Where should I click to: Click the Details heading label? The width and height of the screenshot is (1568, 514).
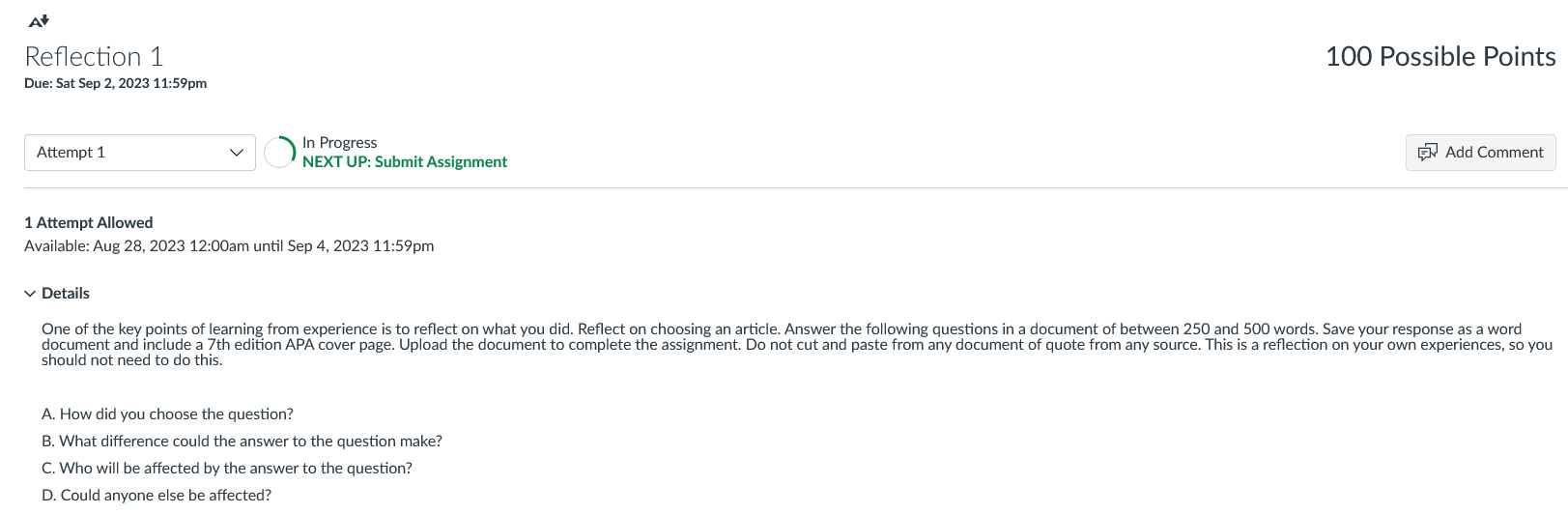[x=66, y=294]
